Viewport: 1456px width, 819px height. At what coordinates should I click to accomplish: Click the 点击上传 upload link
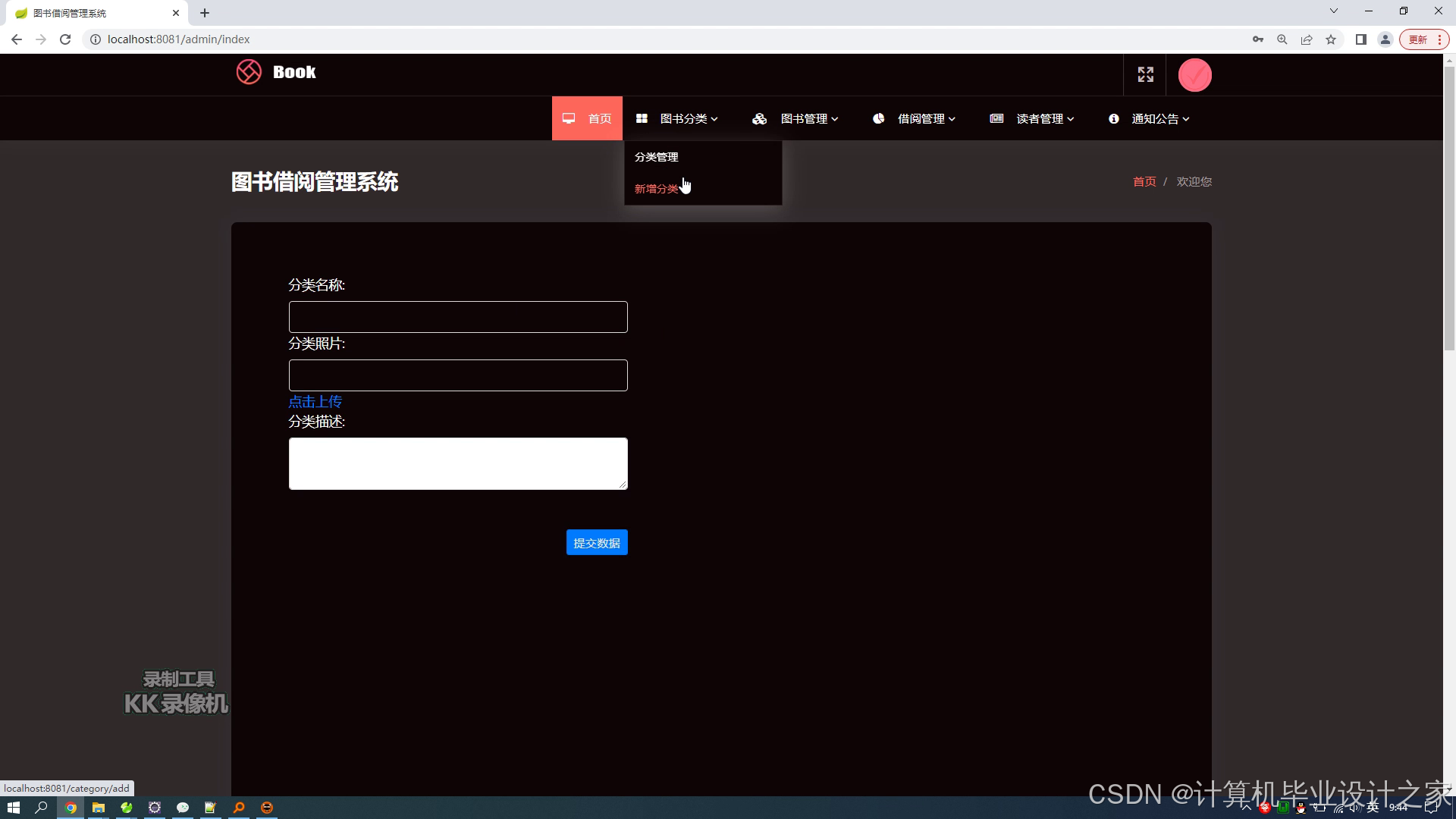315,401
